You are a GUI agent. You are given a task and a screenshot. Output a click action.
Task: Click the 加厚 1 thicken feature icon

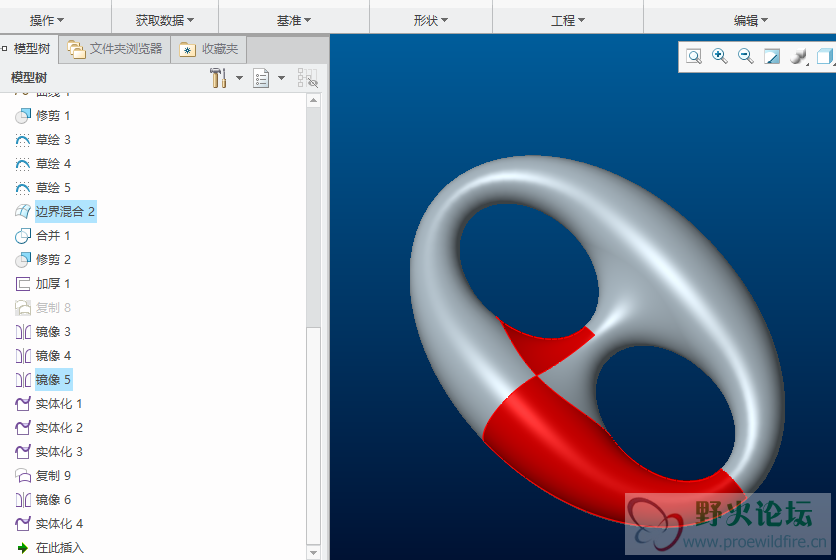click(x=22, y=284)
